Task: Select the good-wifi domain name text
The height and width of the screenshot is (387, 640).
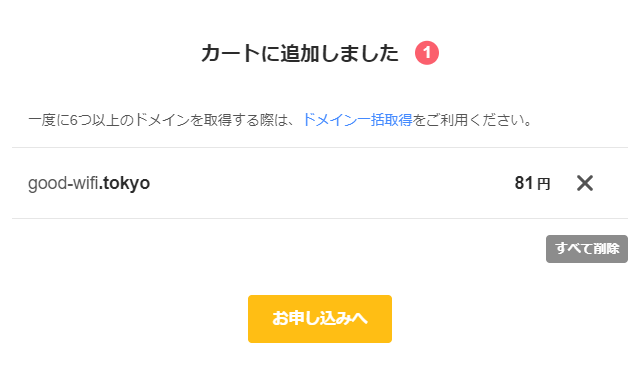Action: coord(63,183)
